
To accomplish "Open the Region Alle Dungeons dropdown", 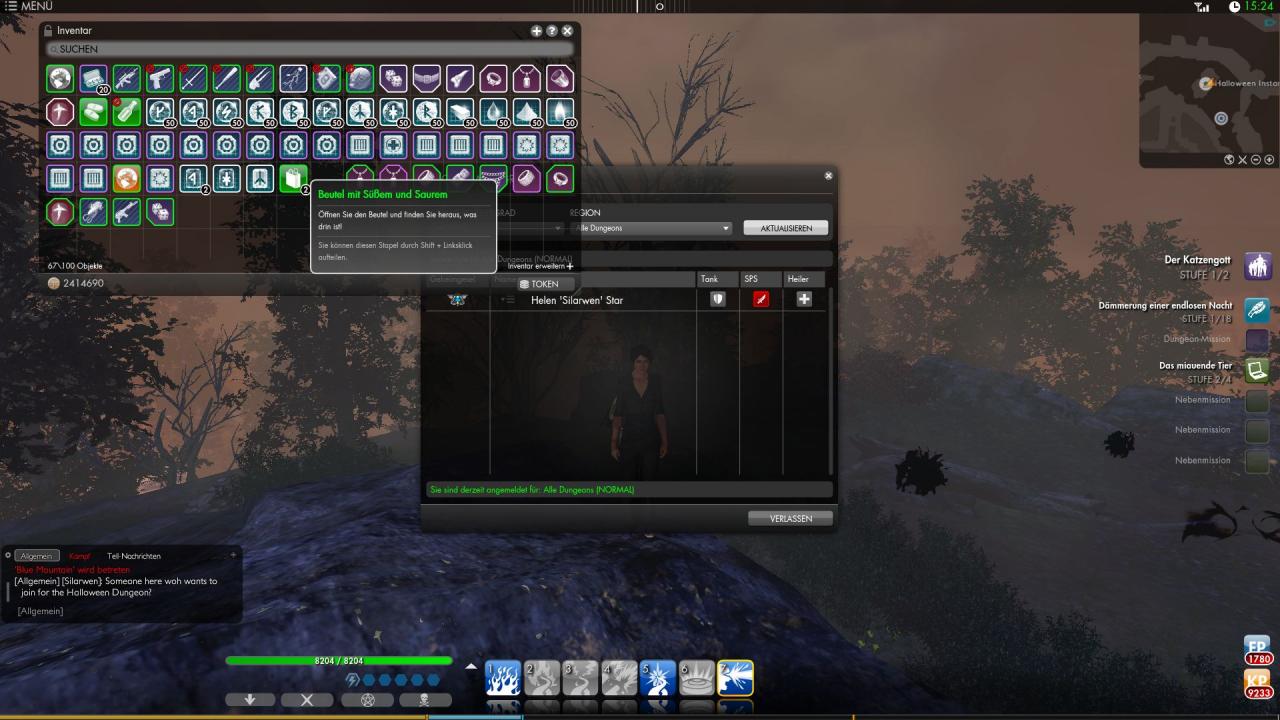I will [x=651, y=228].
